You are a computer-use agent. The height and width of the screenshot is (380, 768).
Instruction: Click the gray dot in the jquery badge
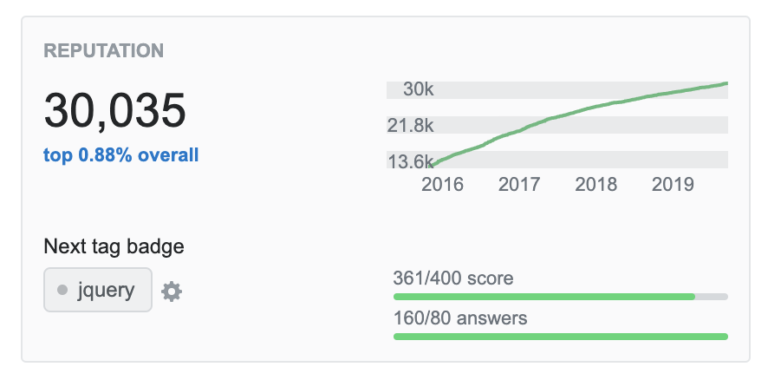pyautogui.click(x=62, y=290)
